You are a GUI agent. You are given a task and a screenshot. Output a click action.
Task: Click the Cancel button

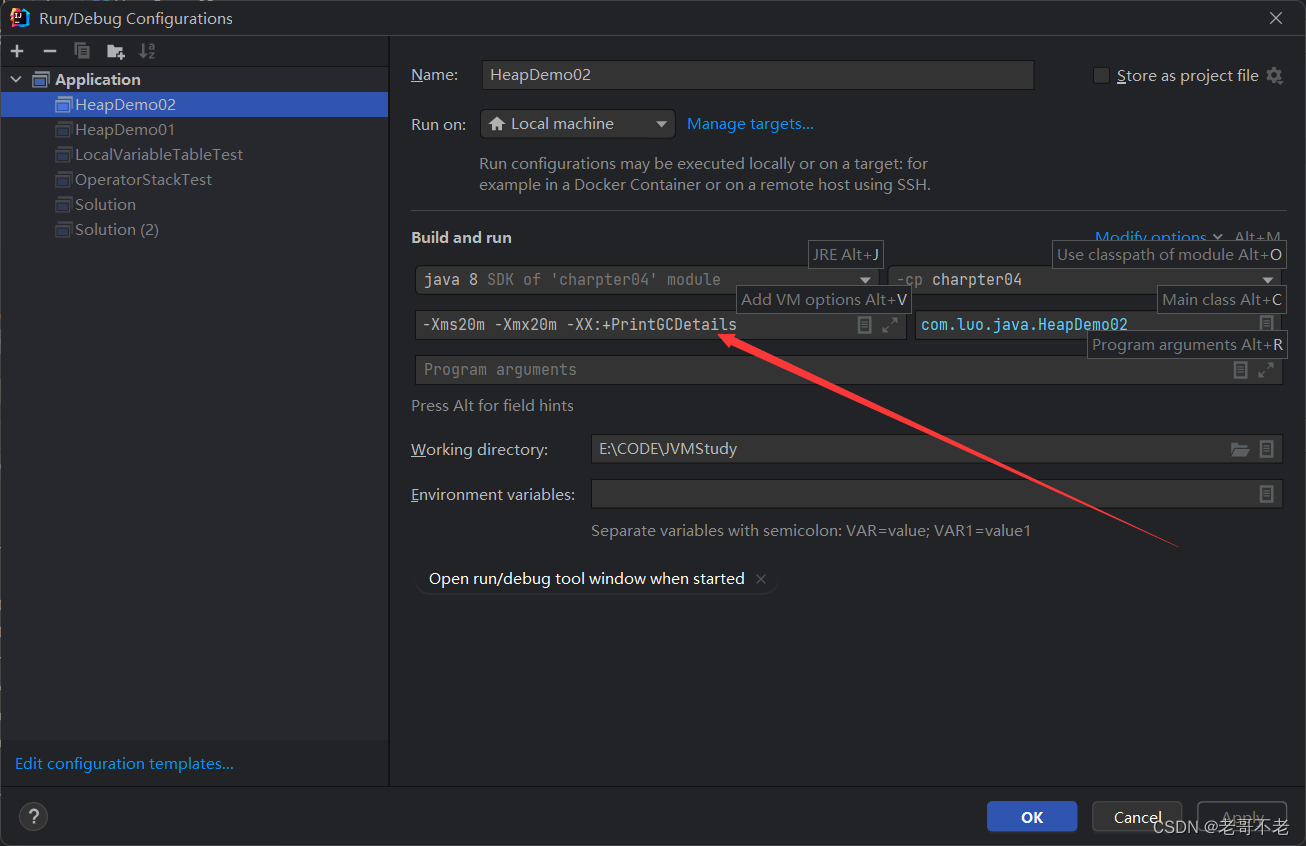[1137, 817]
